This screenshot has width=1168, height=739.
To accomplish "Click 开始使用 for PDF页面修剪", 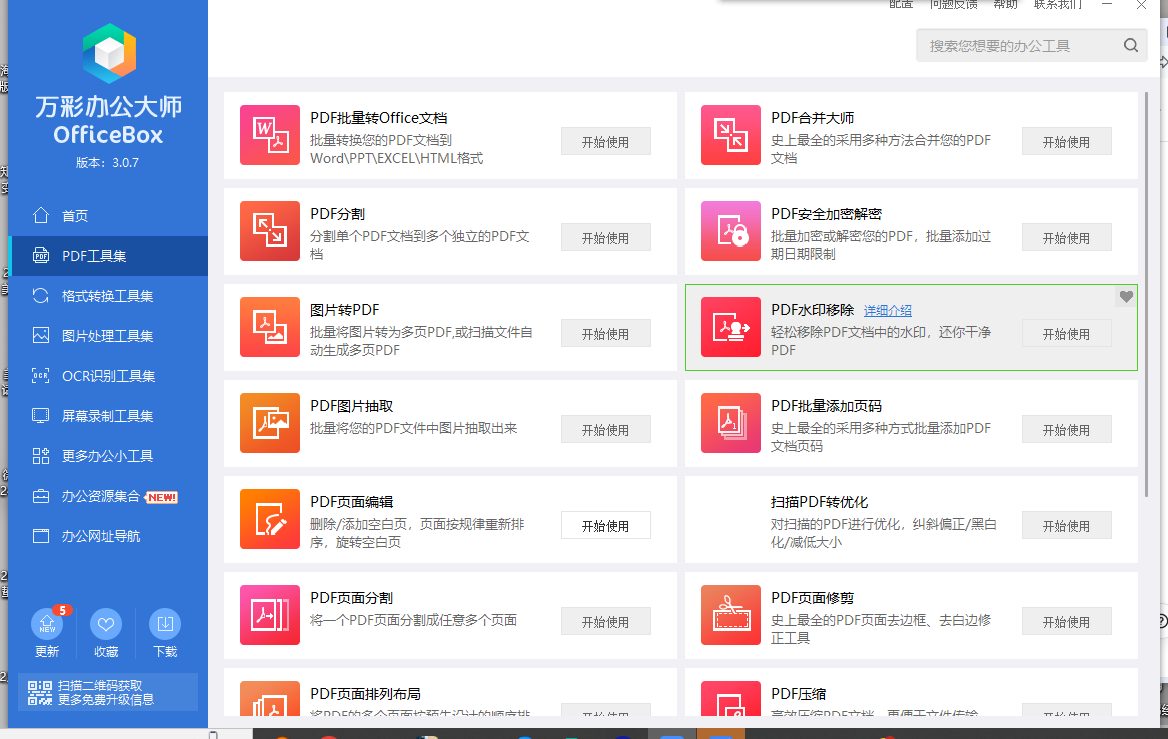I will tap(1067, 622).
